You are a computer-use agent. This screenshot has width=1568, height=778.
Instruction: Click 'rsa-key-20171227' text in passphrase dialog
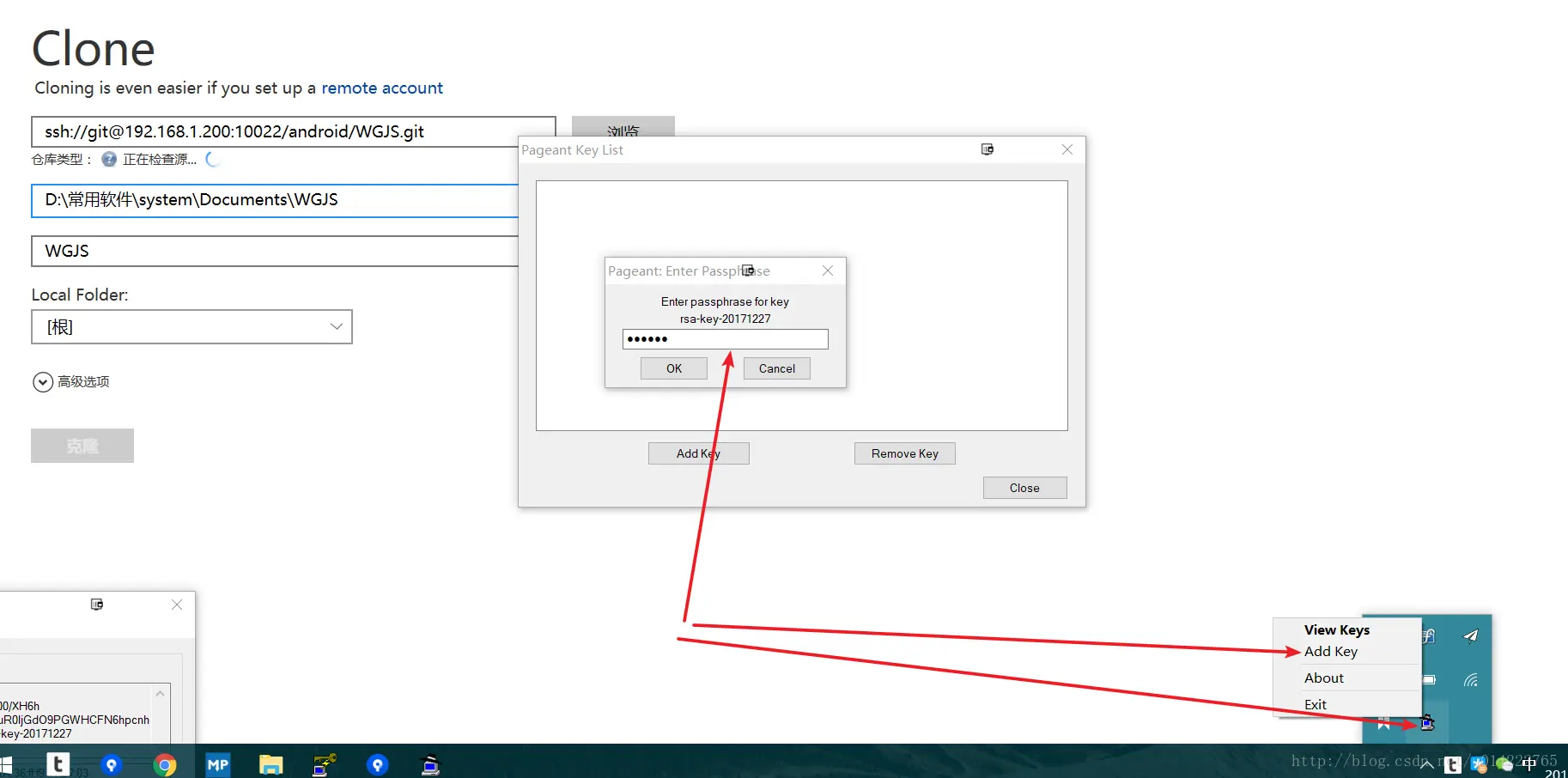(x=726, y=319)
